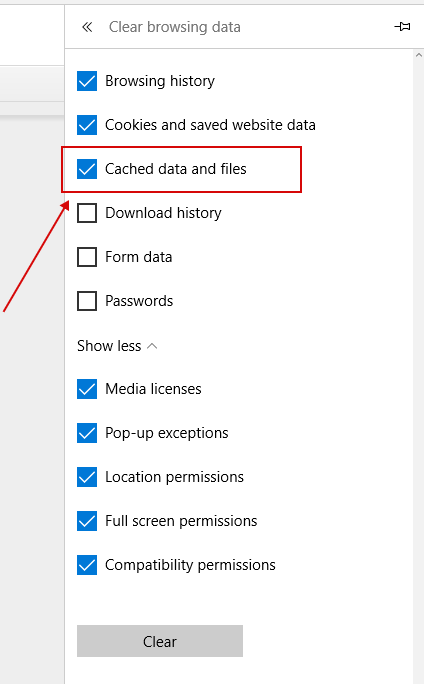Click the Download history label text

[163, 213]
